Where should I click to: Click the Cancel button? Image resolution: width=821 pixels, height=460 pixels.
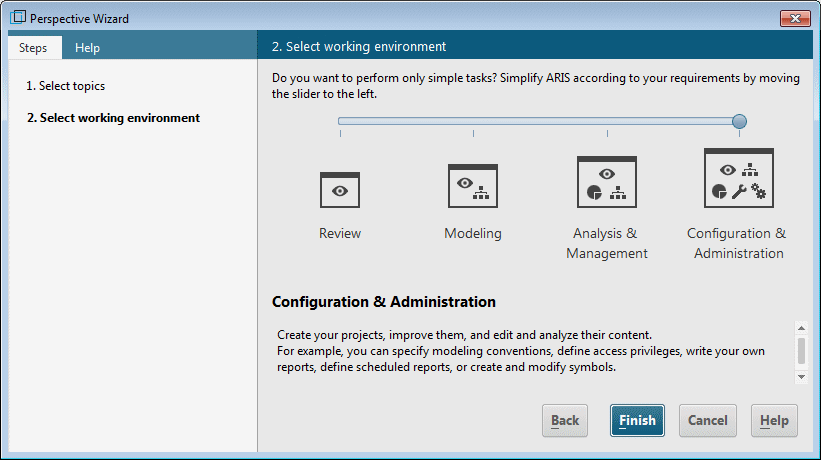click(x=708, y=420)
